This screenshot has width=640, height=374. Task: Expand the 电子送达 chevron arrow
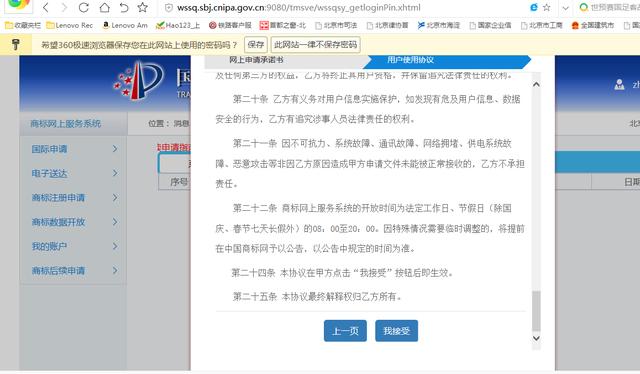115,174
